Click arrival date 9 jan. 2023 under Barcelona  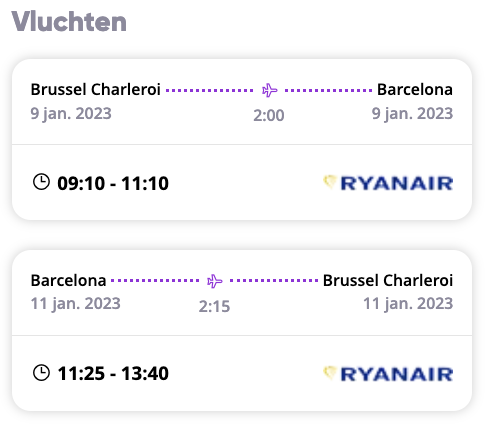[412, 114]
